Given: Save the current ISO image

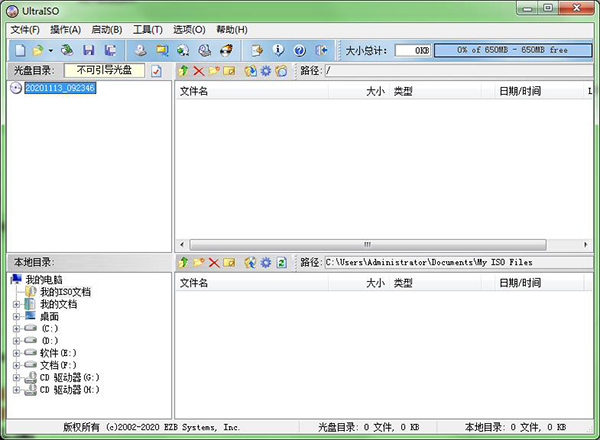Looking at the screenshot, I should click(89, 50).
